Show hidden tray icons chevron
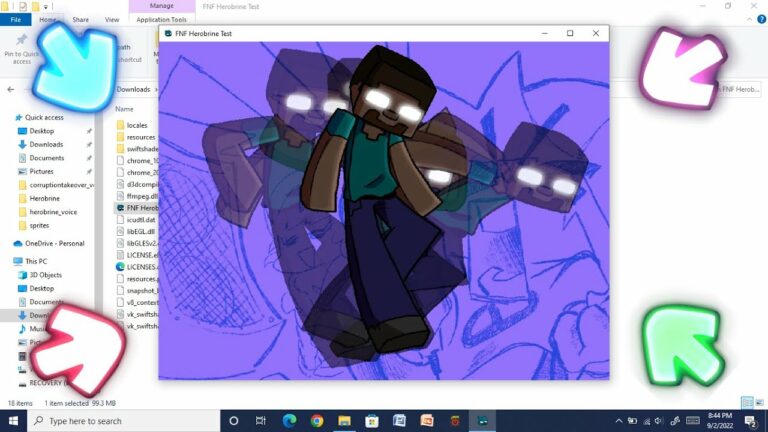The width and height of the screenshot is (768, 432). click(x=619, y=421)
